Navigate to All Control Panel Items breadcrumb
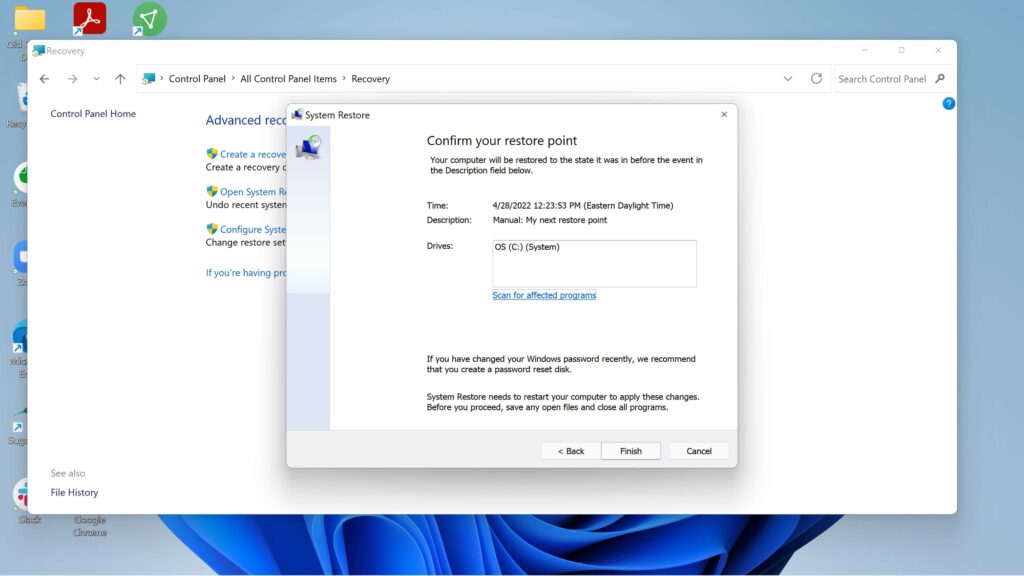 click(287, 78)
